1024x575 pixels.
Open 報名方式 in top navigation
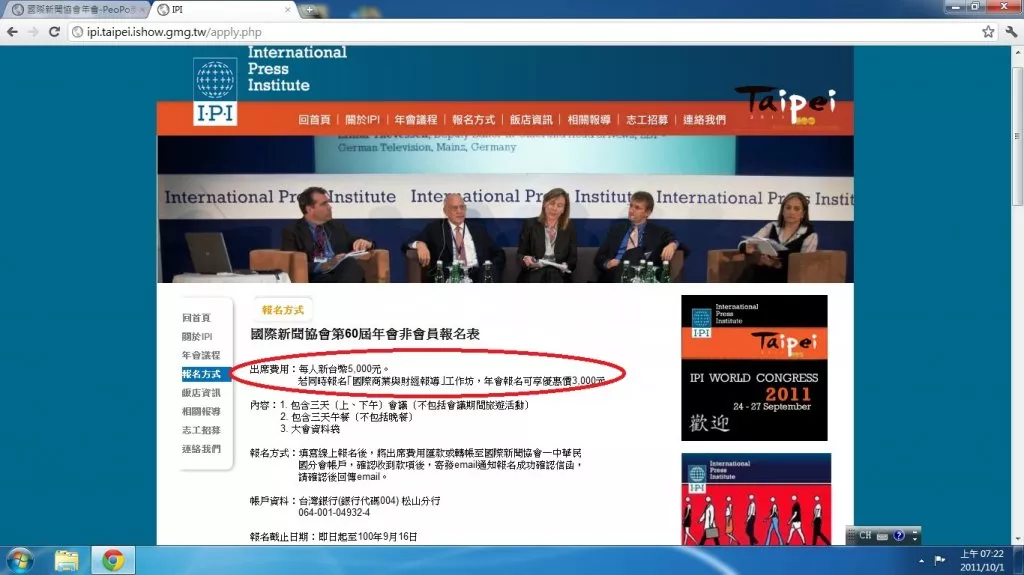coord(473,120)
